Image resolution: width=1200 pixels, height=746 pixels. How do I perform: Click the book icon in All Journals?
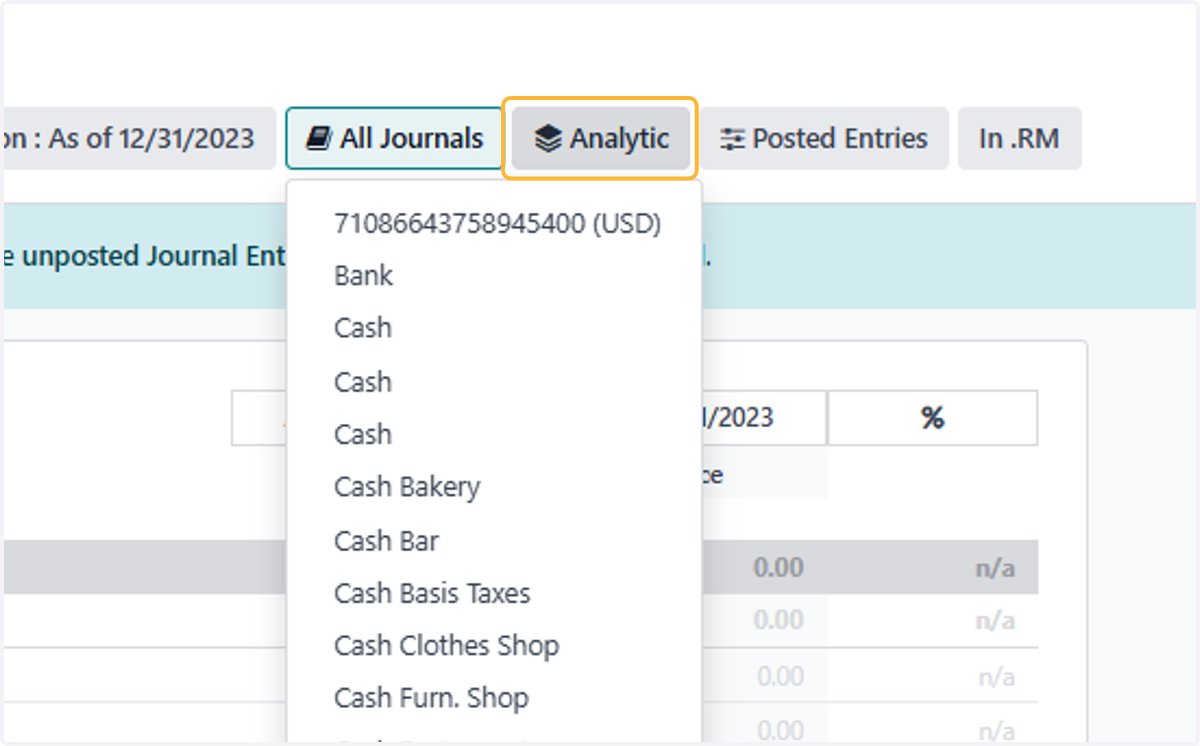[x=319, y=139]
